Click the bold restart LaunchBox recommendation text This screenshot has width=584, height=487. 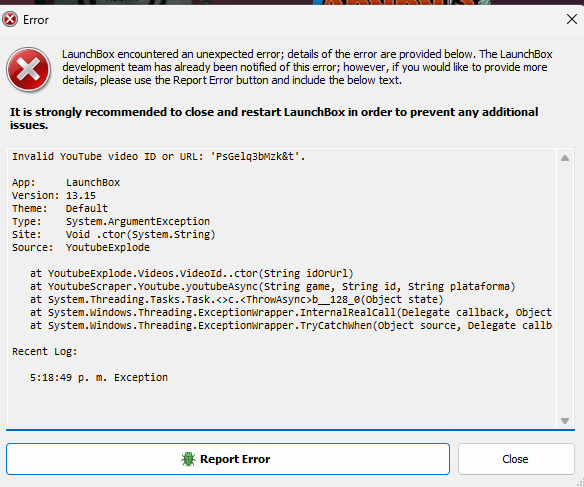coord(274,118)
